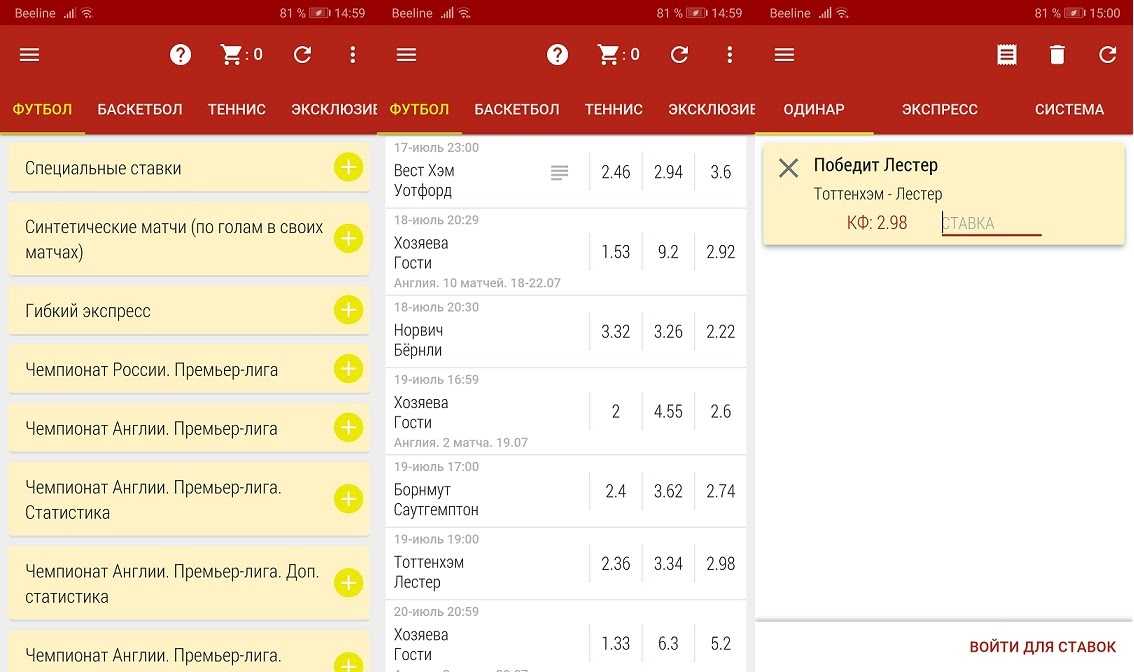Expand Чемпионат Англии. Премьер-лига plus
This screenshot has height=672, width=1134.
point(348,427)
